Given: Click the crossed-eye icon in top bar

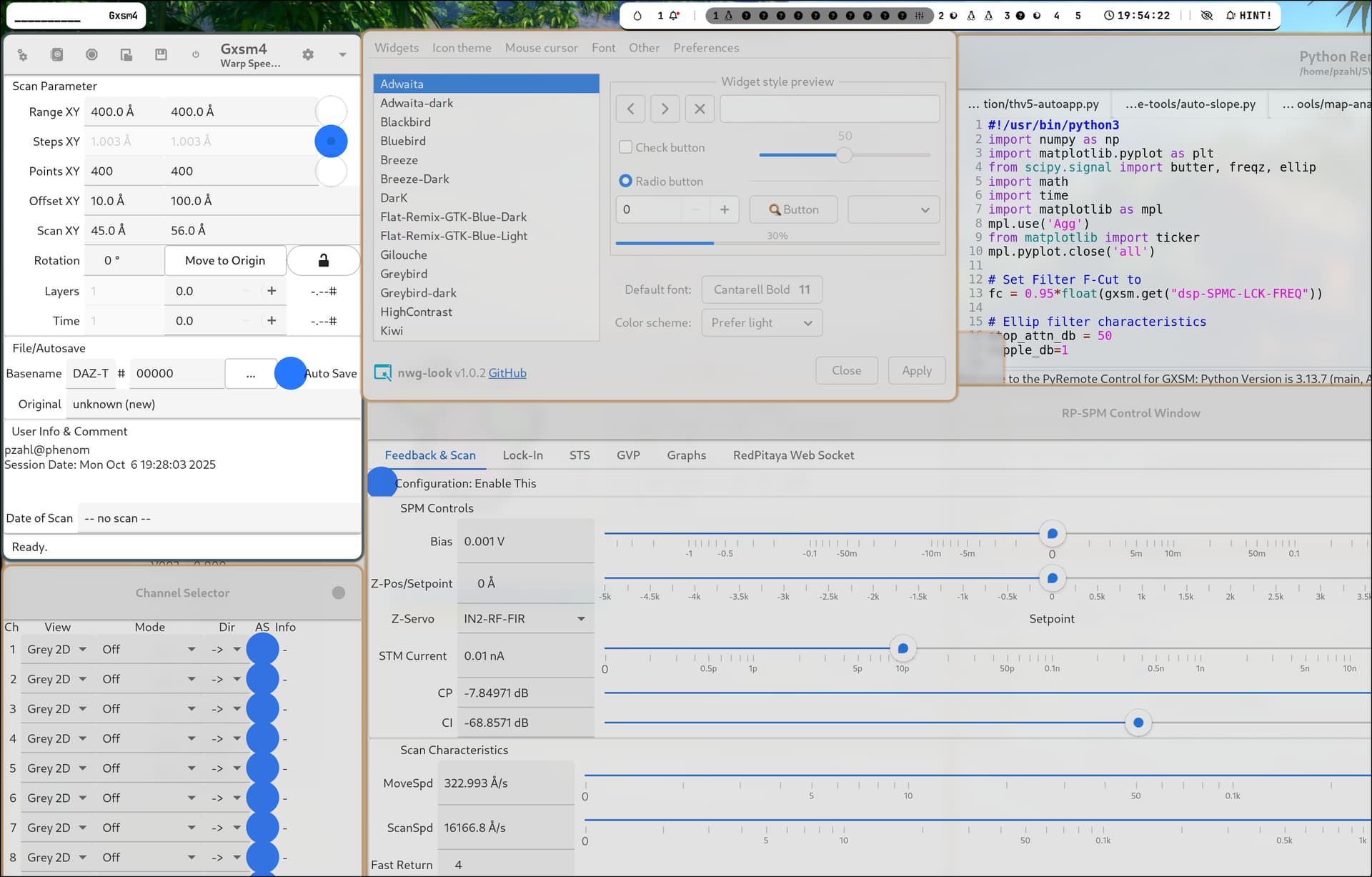Looking at the screenshot, I should [1206, 15].
